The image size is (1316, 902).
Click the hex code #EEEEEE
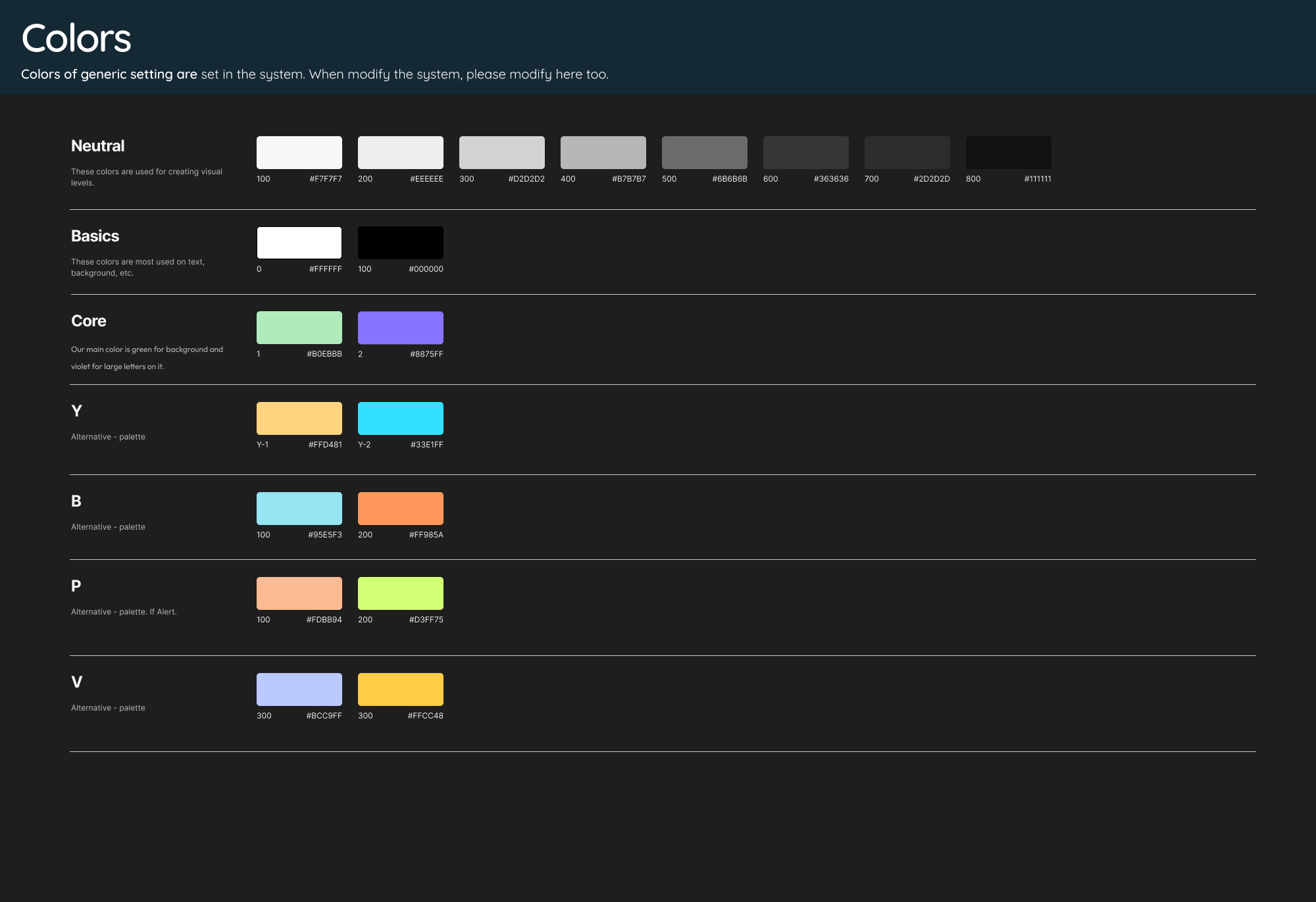click(426, 179)
